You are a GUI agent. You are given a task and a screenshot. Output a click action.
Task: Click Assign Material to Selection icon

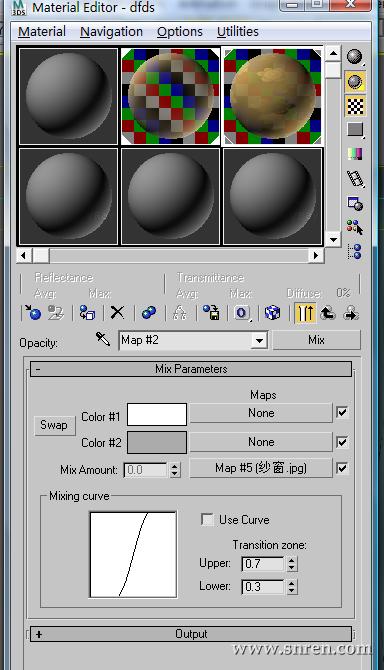pos(88,313)
